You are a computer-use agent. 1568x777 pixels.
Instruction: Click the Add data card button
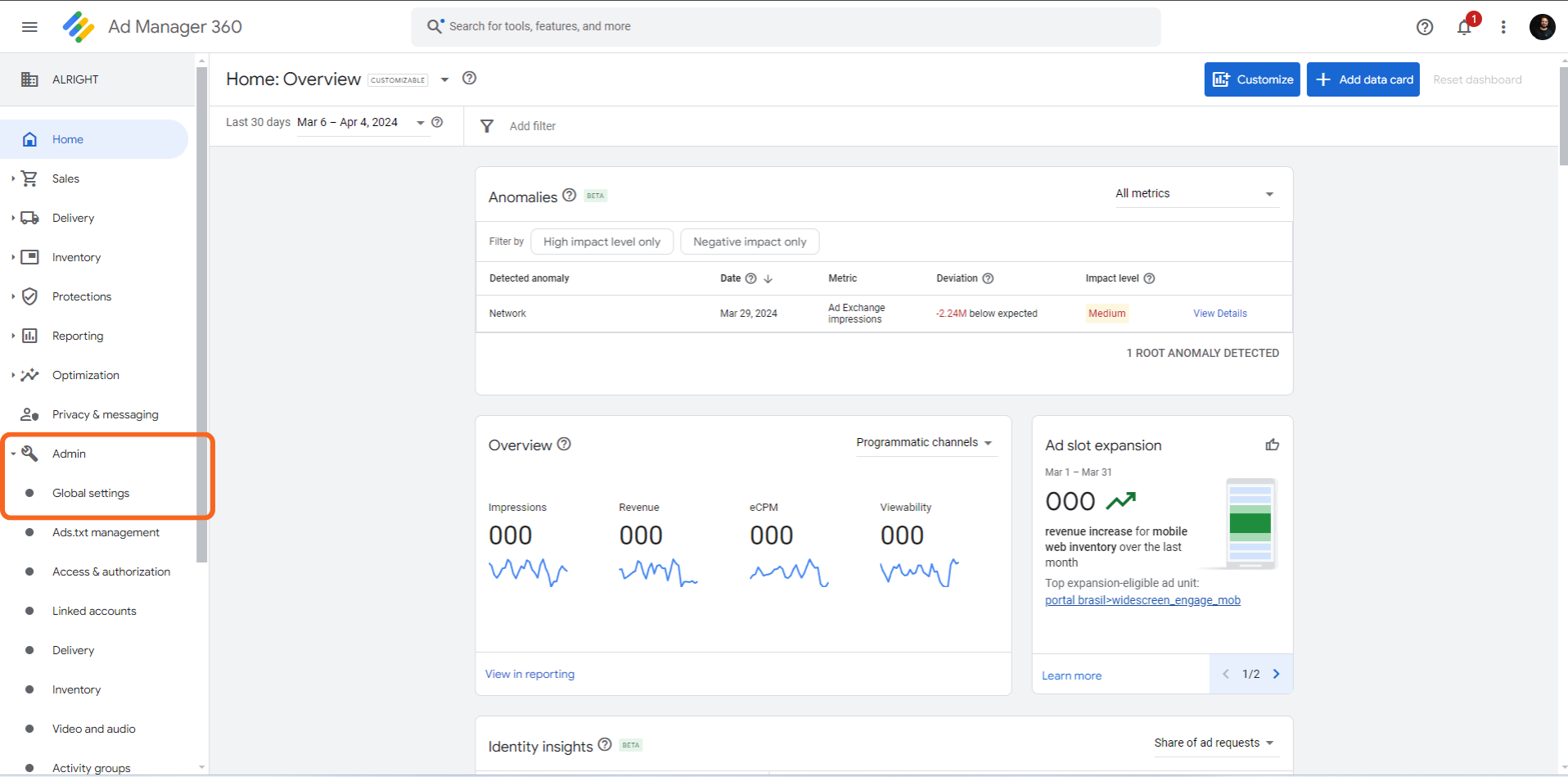click(1362, 79)
